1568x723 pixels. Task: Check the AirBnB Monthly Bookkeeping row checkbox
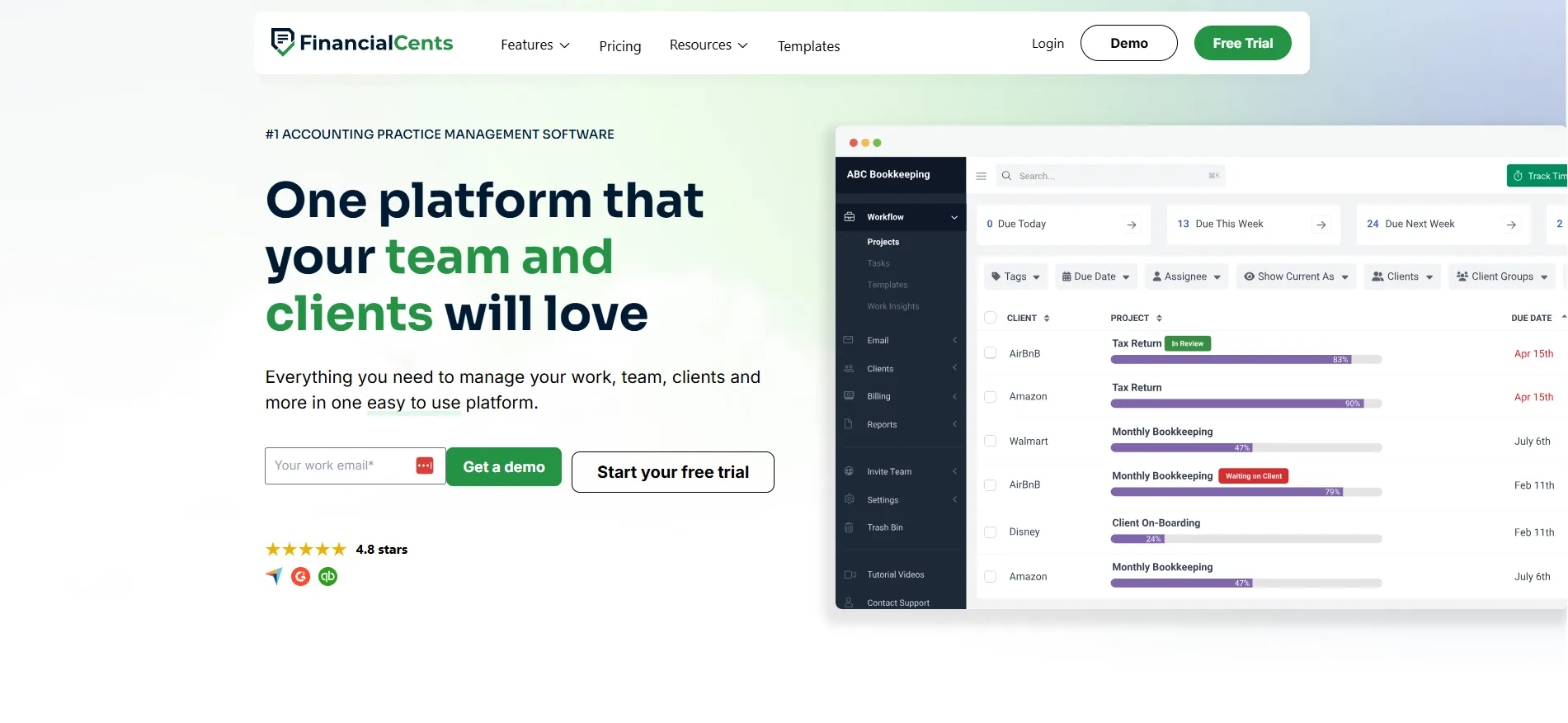991,485
